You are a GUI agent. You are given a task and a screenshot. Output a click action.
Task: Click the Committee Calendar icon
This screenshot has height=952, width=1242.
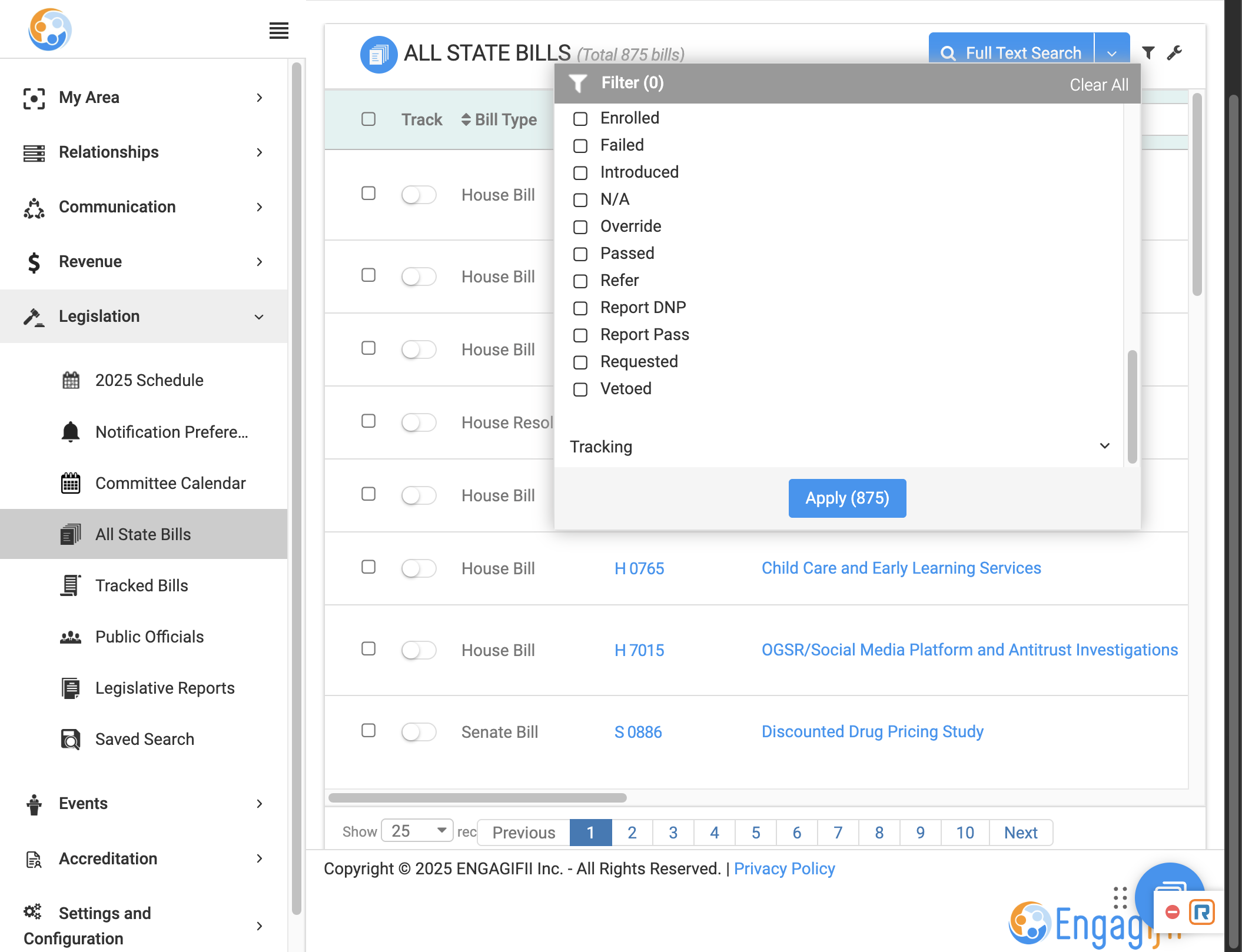(x=71, y=483)
